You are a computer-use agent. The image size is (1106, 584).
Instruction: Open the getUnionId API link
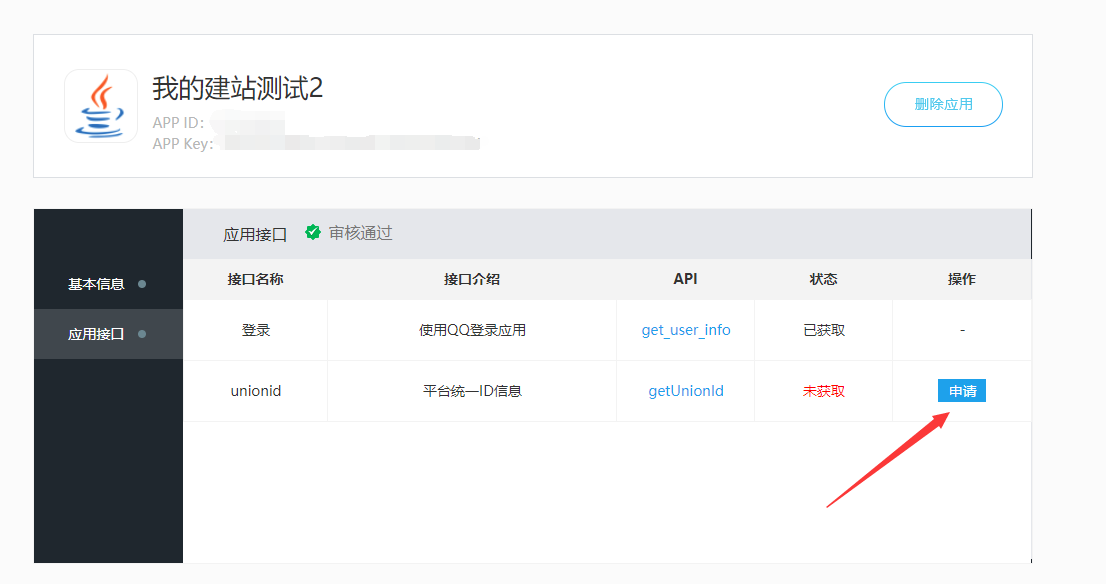pyautogui.click(x=686, y=391)
